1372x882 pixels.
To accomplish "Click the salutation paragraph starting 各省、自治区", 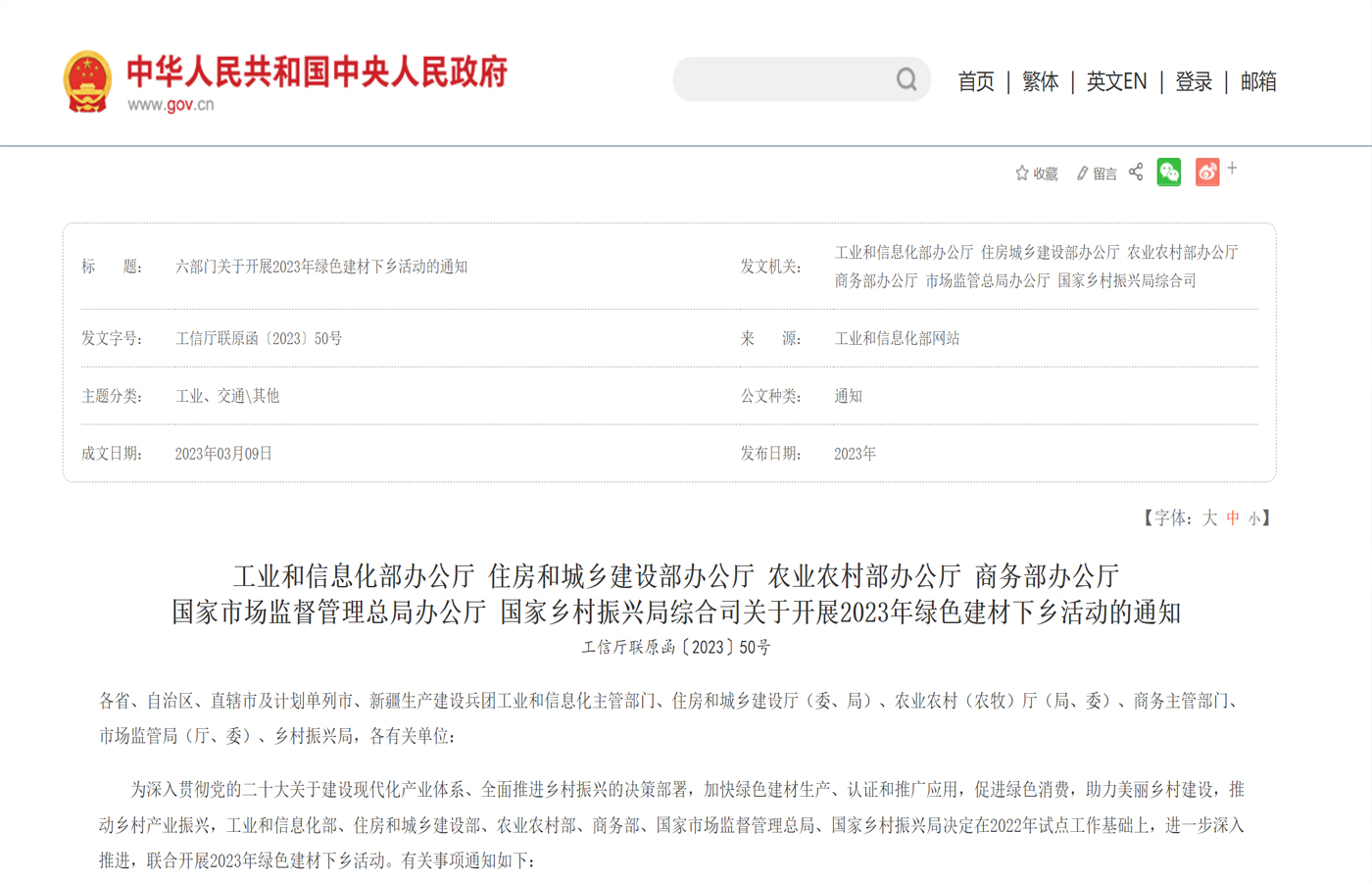I will tap(670, 718).
